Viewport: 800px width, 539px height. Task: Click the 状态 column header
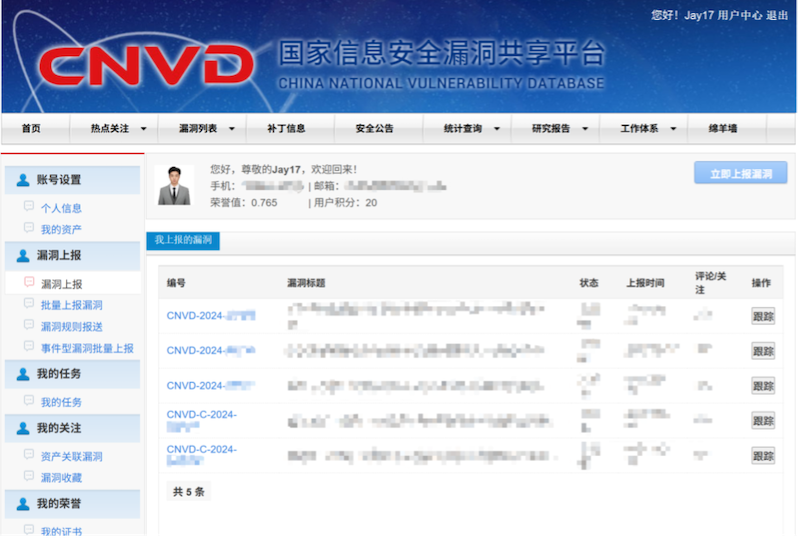589,283
